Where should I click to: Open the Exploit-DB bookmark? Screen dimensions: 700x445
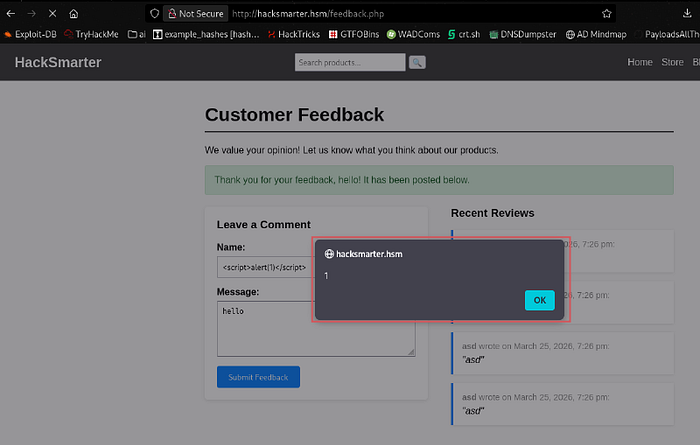pyautogui.click(x=30, y=34)
